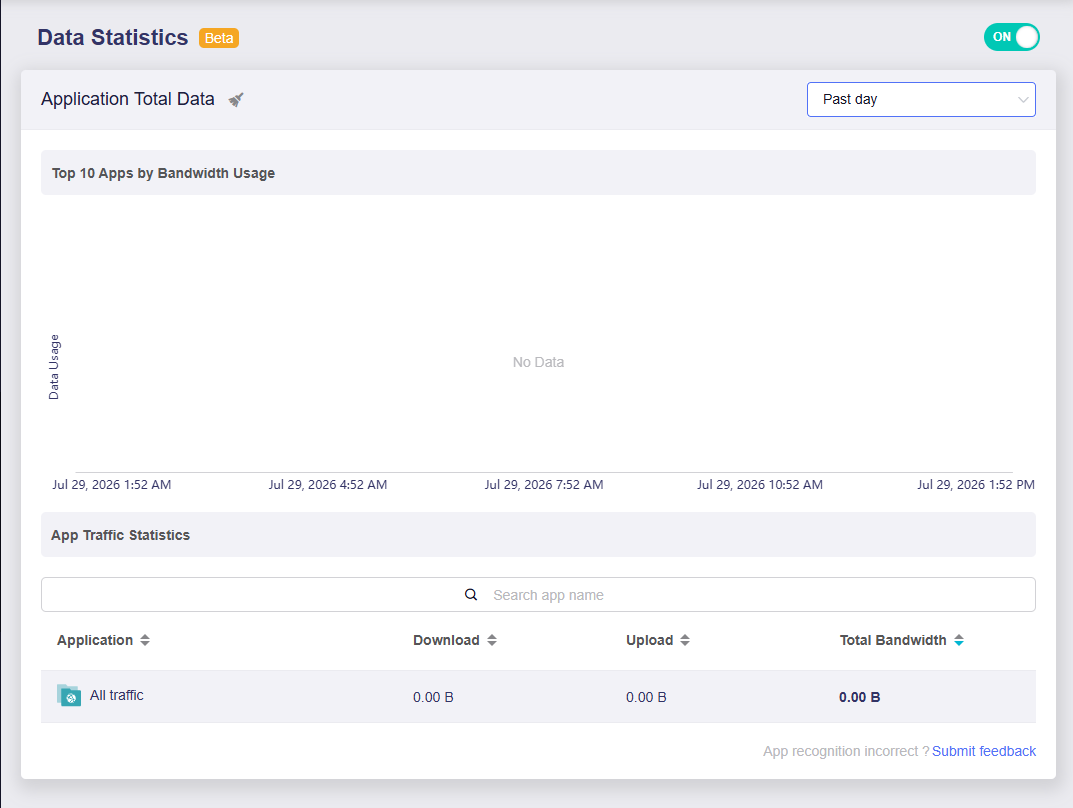Image resolution: width=1073 pixels, height=808 pixels.
Task: Click the All traffic folder icon
Action: tap(68, 695)
